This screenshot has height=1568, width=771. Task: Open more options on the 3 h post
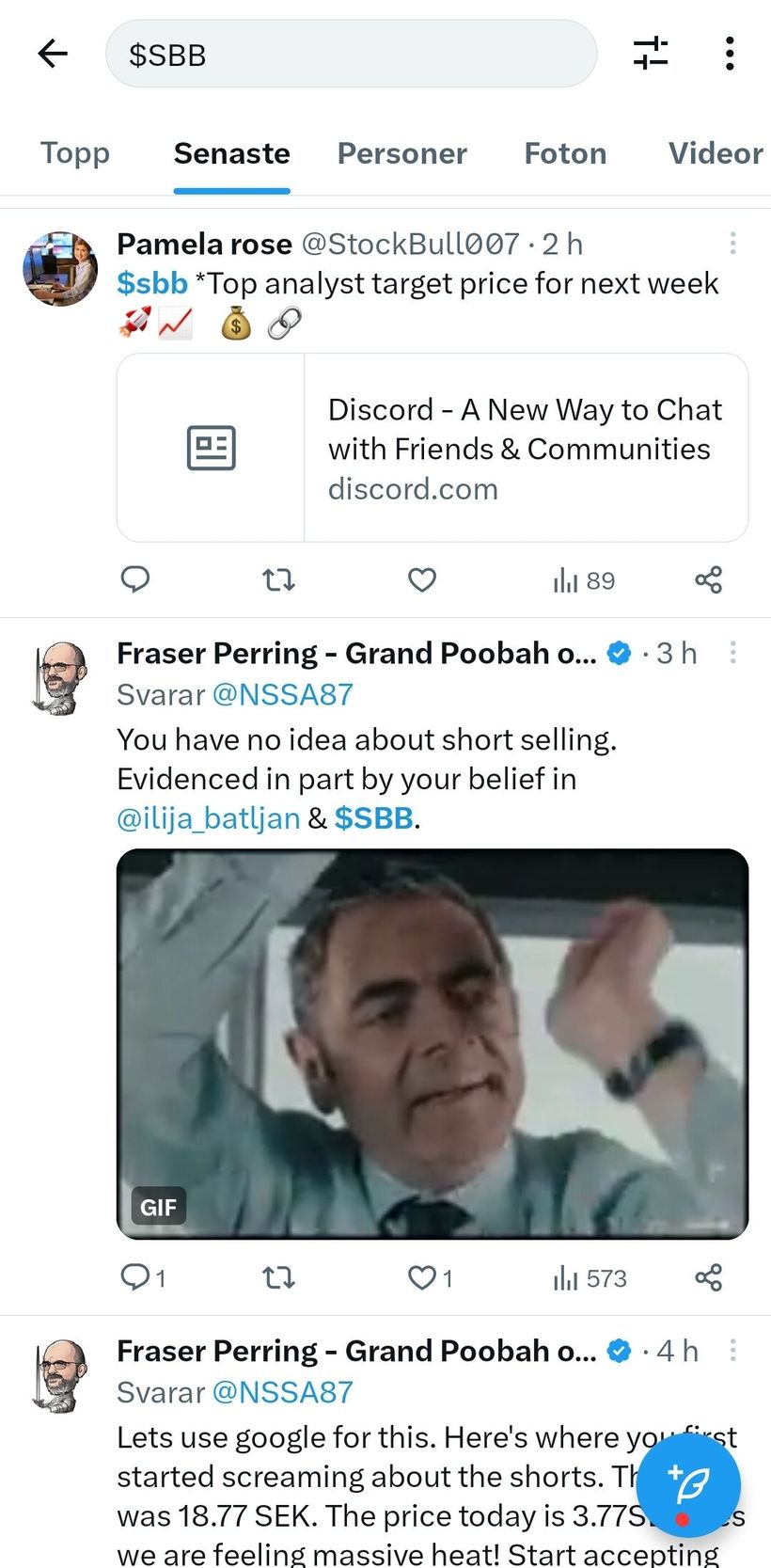point(732,653)
